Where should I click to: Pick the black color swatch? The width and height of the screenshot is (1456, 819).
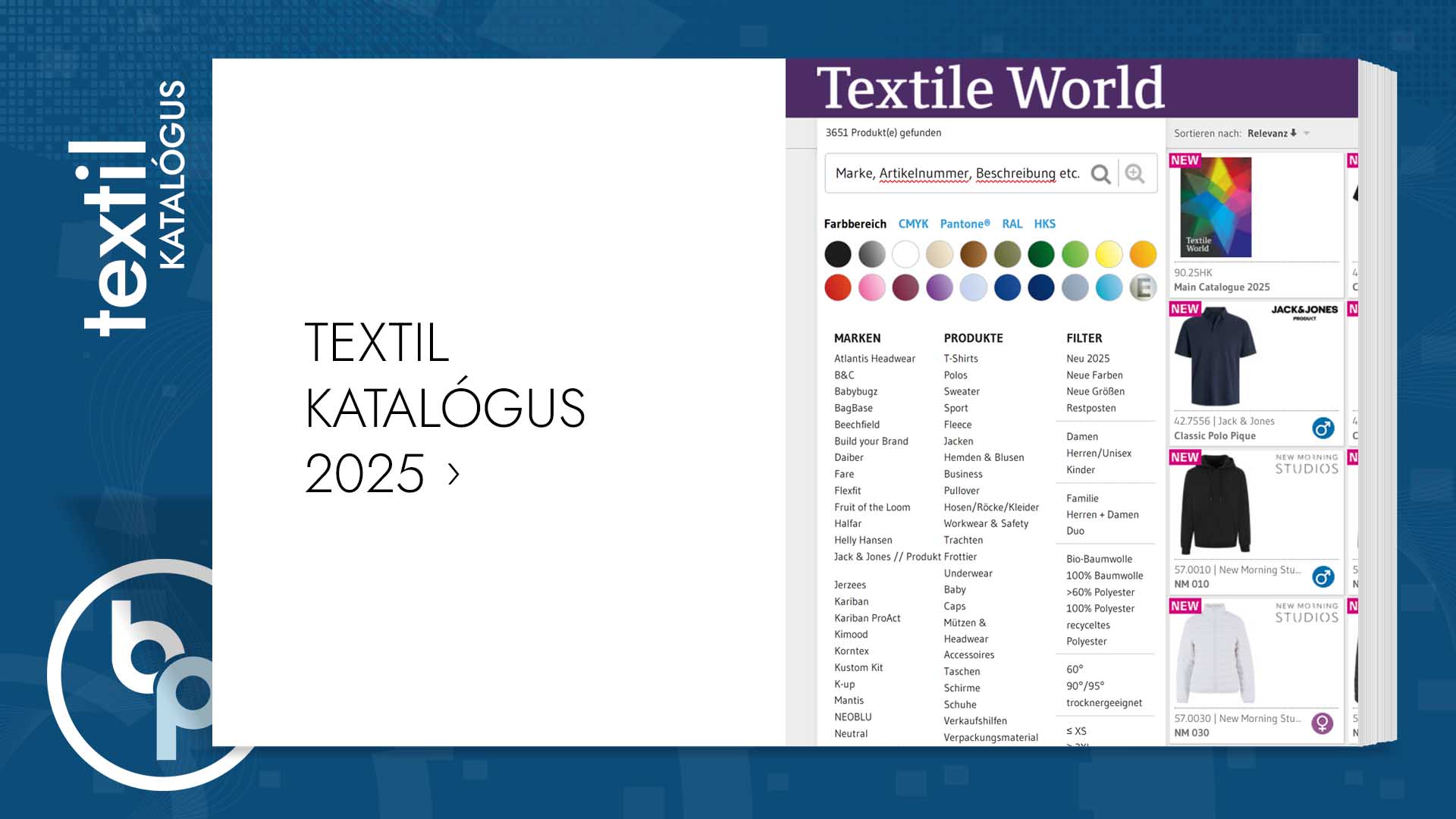tap(838, 254)
